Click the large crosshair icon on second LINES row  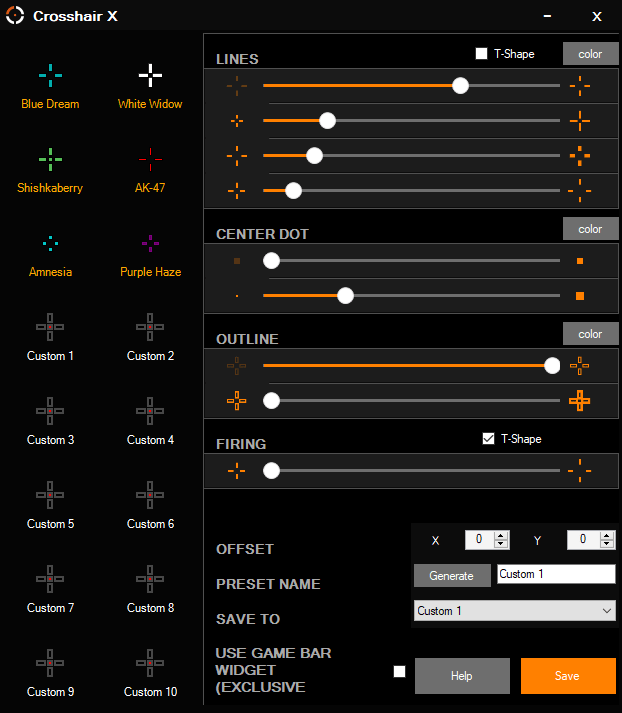(580, 121)
